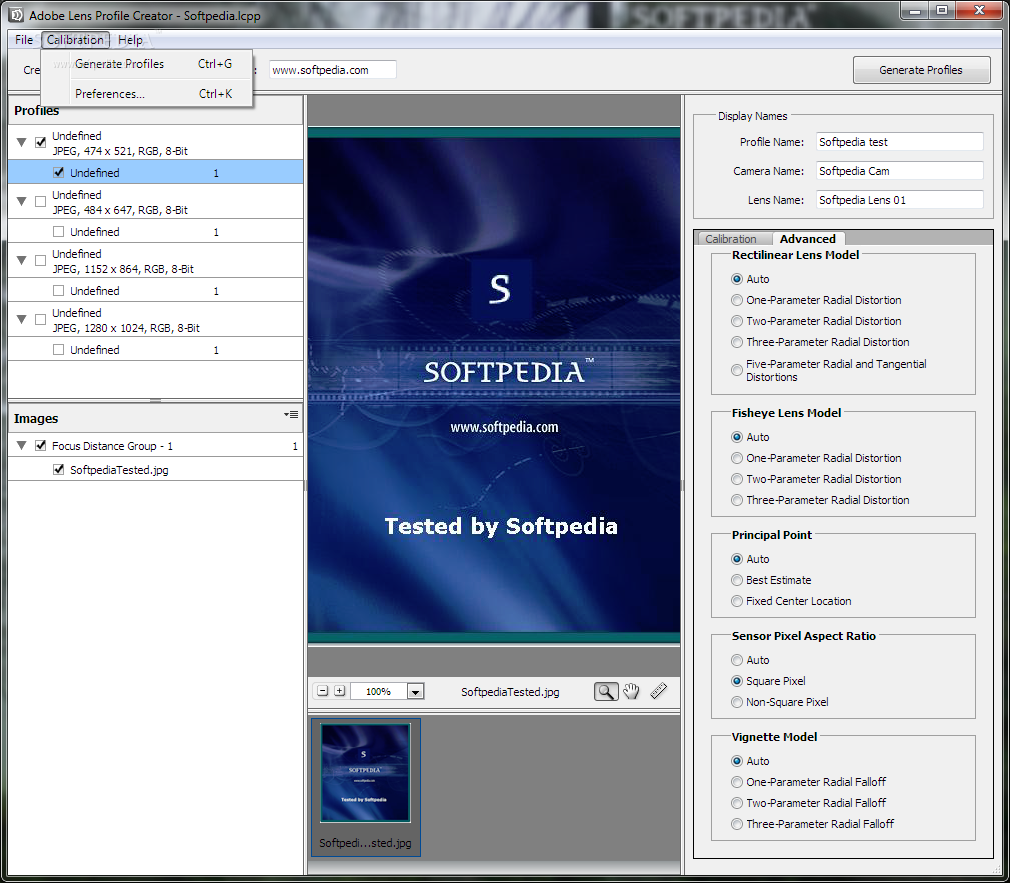This screenshot has height=883, width=1010.
Task: Select SoftpediaTested.jpg in the Images list
Action: [155, 470]
